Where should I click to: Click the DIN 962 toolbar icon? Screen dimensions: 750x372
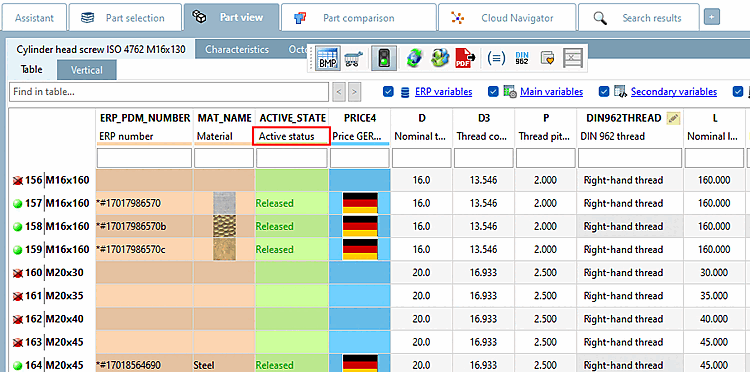(522, 58)
